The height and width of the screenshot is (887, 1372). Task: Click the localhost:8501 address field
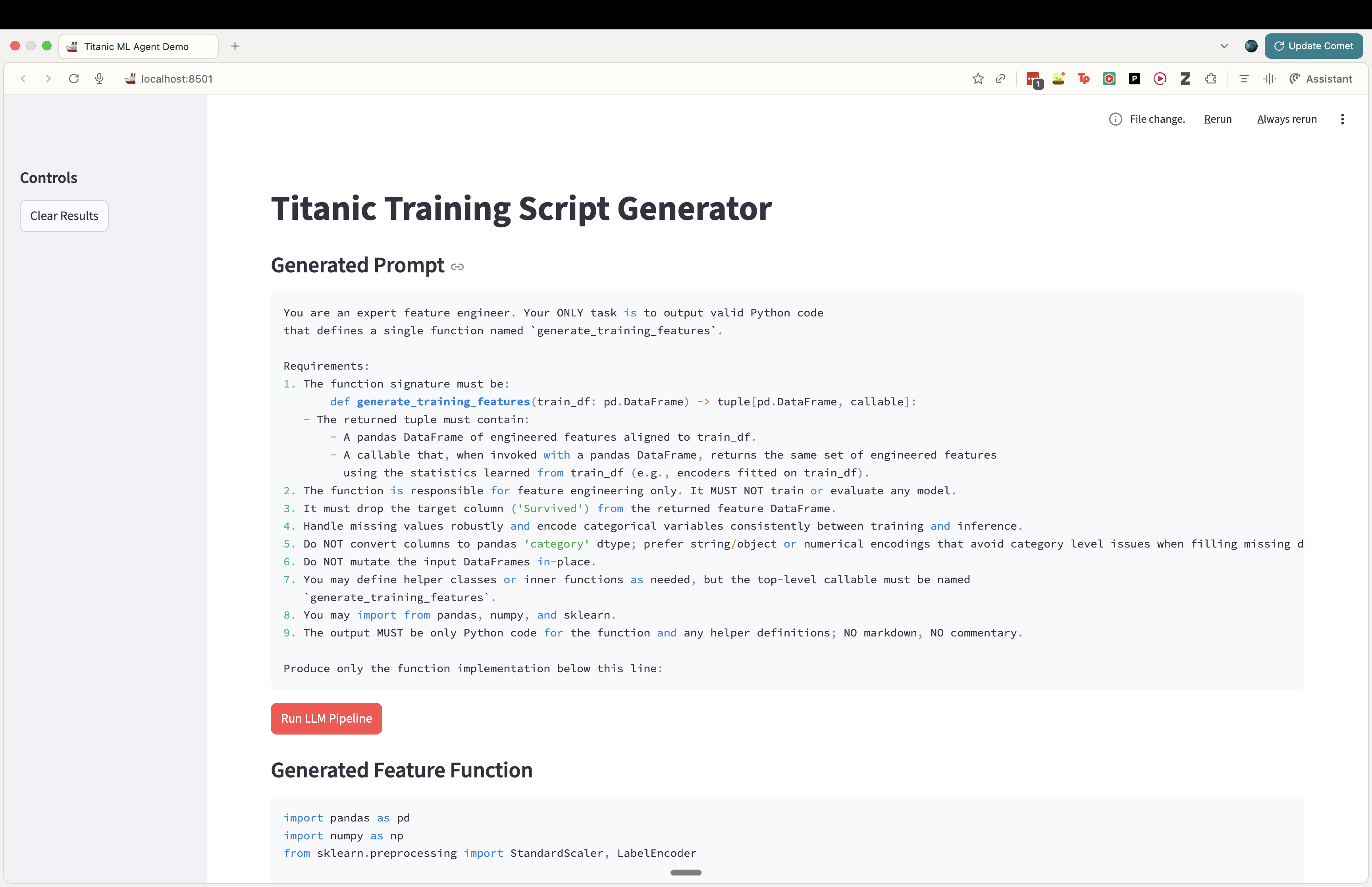pos(177,79)
